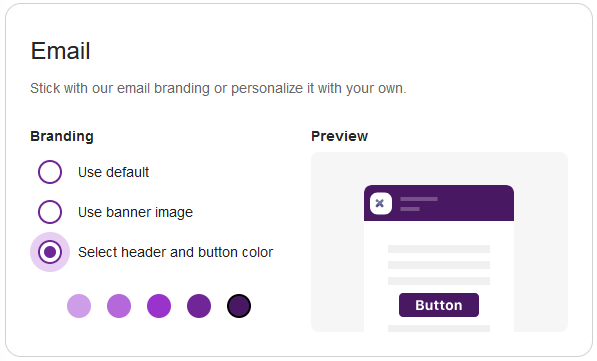Pick the second light purple swatch
Viewport: 597px width, 361px height.
pyautogui.click(x=119, y=306)
